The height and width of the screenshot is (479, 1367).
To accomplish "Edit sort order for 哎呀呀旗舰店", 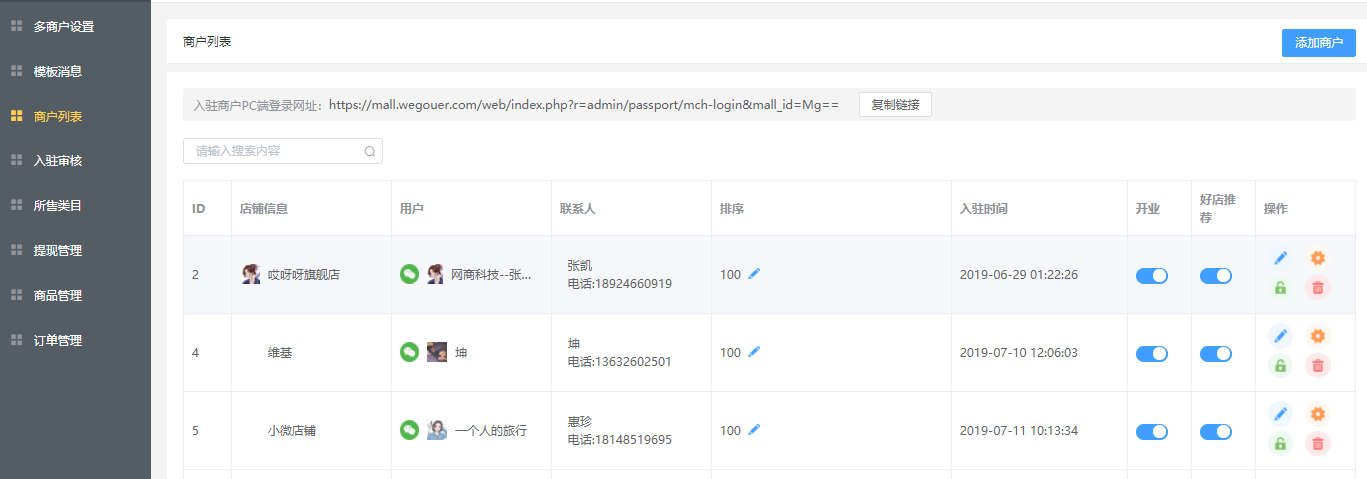I will tap(754, 273).
